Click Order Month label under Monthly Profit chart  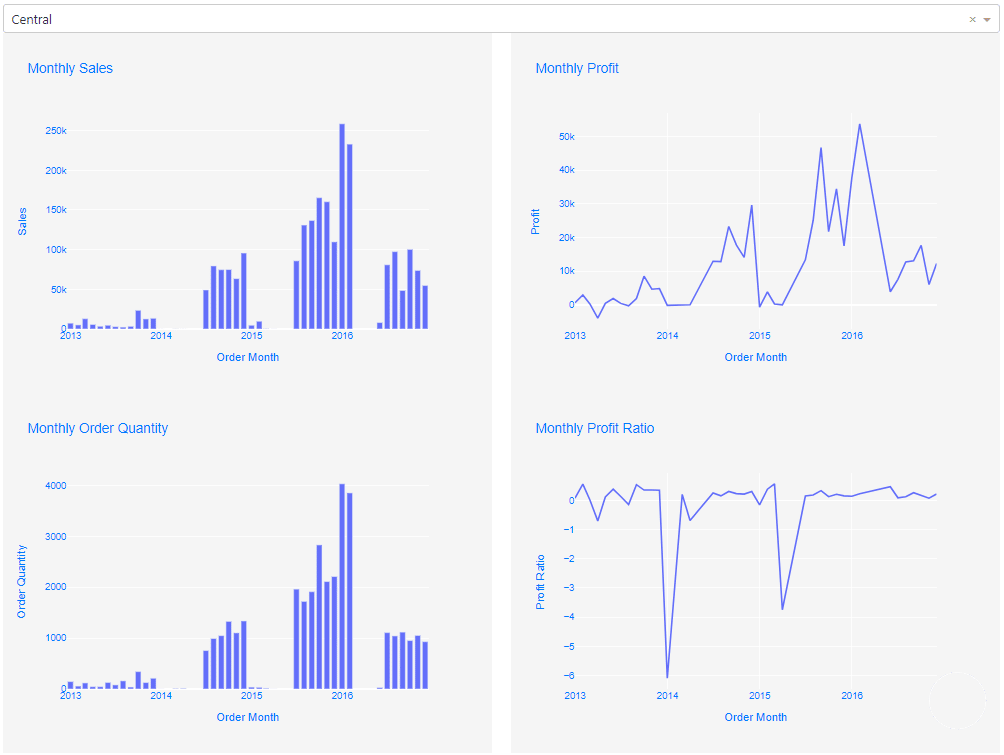pos(755,357)
